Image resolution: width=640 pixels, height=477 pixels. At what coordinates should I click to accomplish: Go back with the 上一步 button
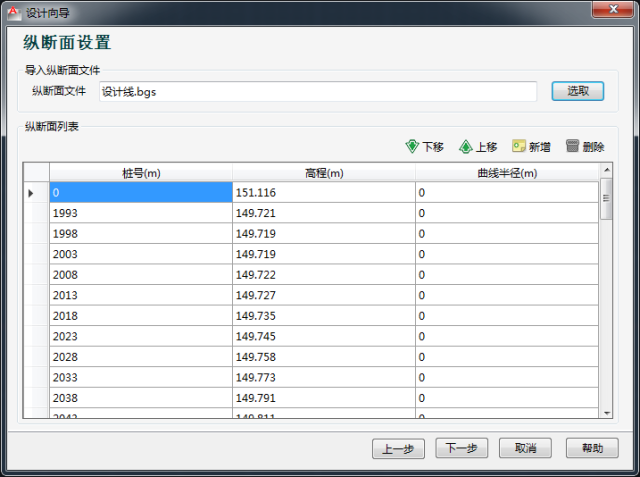[399, 448]
